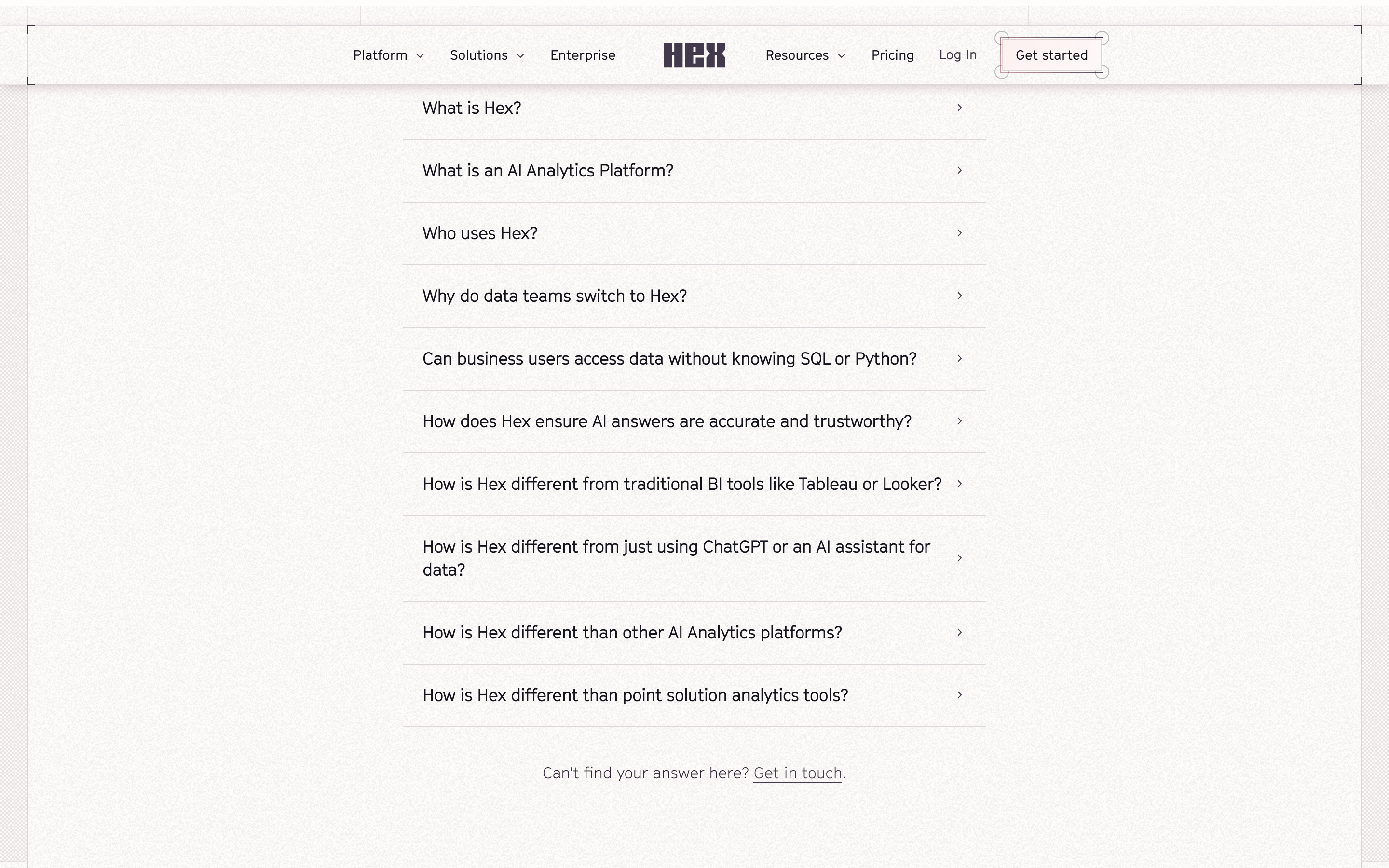1389x868 pixels.
Task: Follow the 'Get in touch' link
Action: [x=797, y=773]
